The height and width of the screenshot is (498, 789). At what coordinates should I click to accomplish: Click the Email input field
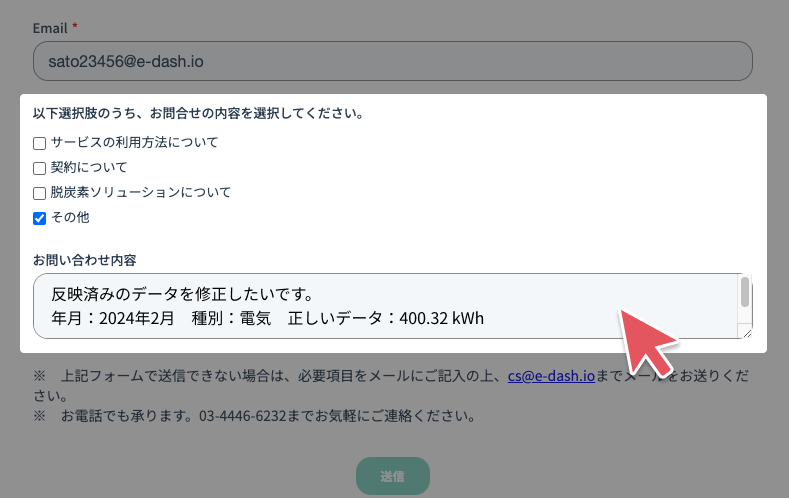click(392, 61)
